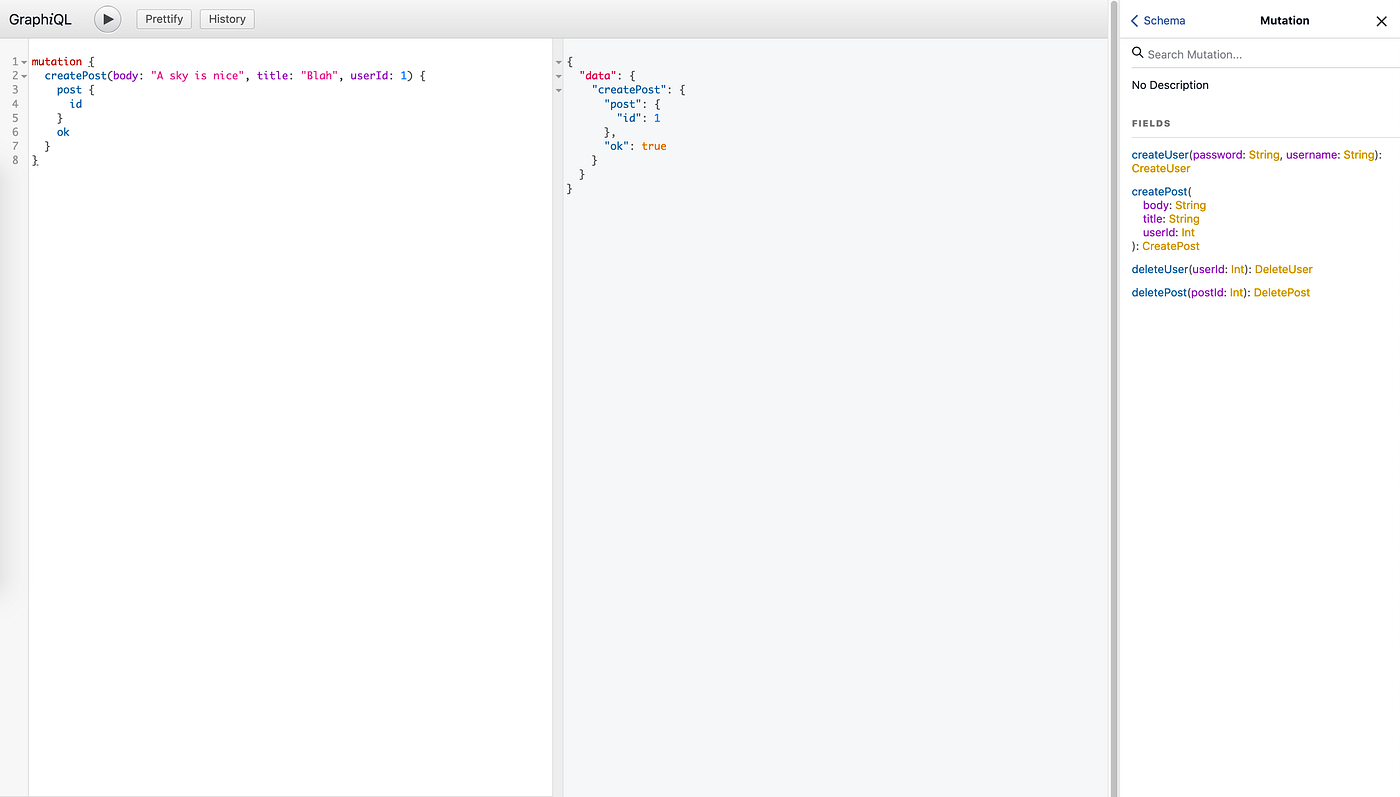Click the pink play Execute icon
Viewport: 1400px width, 797px height.
point(107,18)
